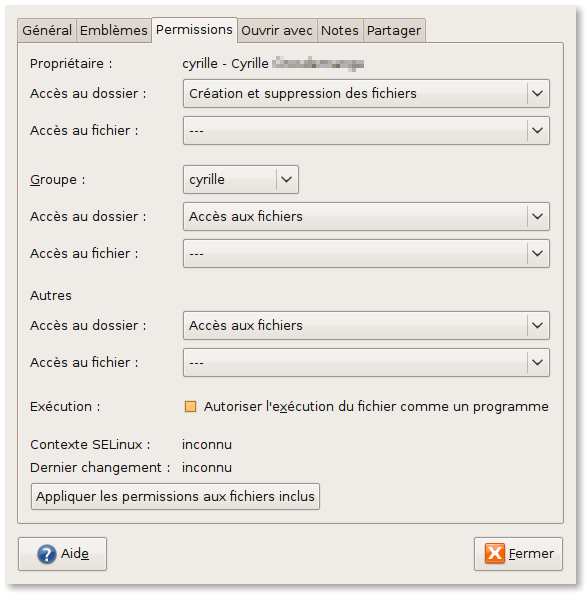
Task: Click the Dernier changement inconnu value
Action: [207, 467]
